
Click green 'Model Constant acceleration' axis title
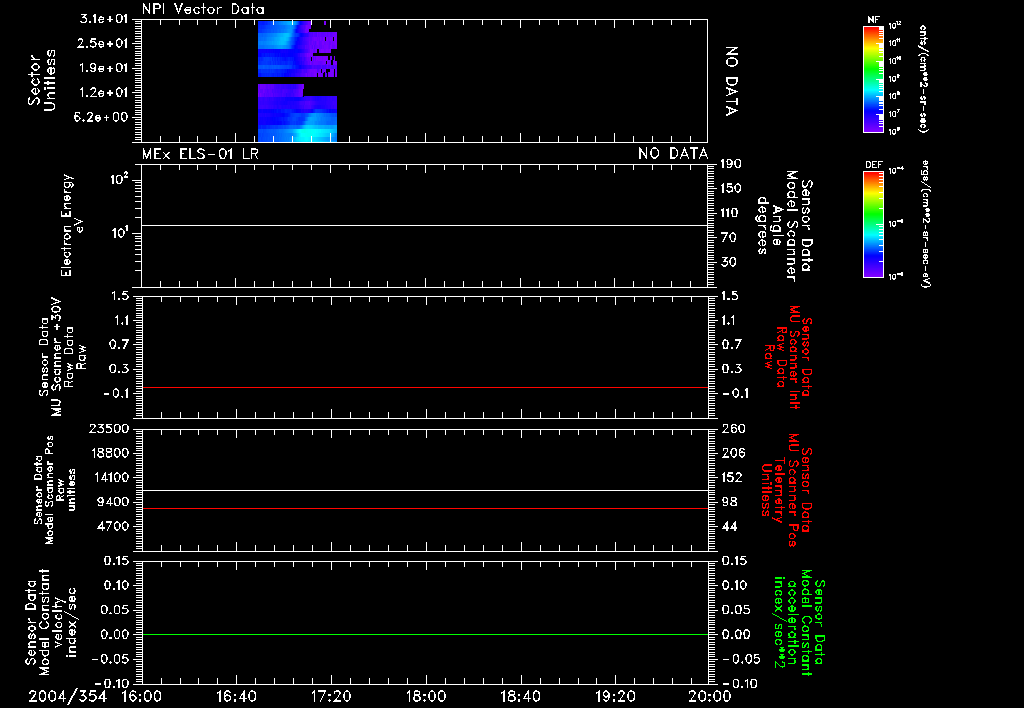click(x=799, y=621)
